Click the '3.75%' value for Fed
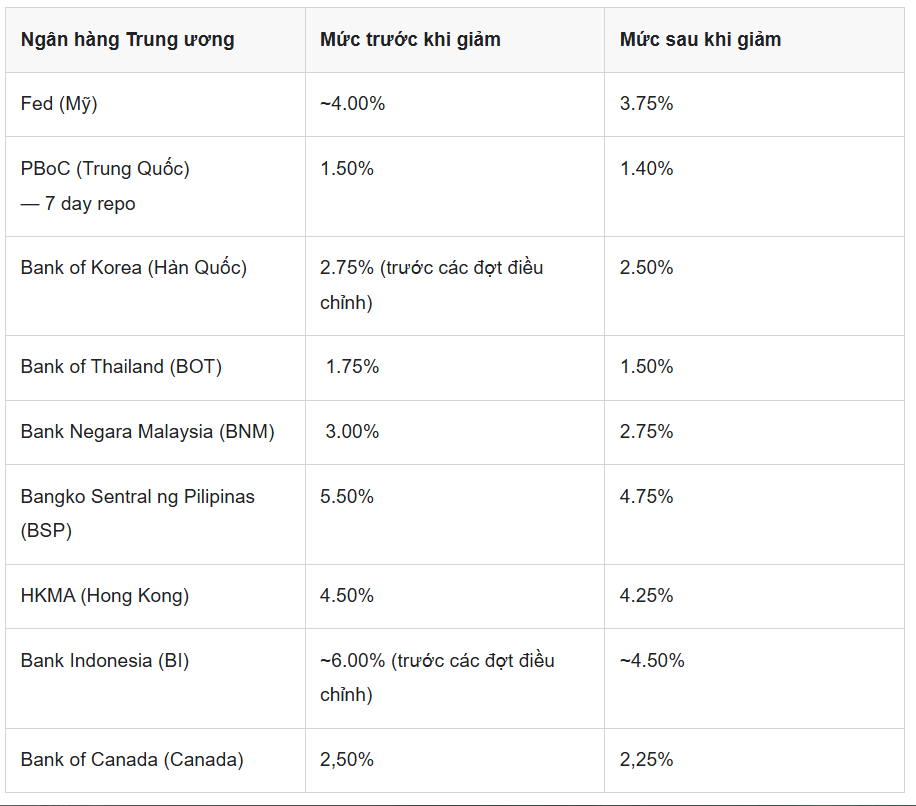 646,104
